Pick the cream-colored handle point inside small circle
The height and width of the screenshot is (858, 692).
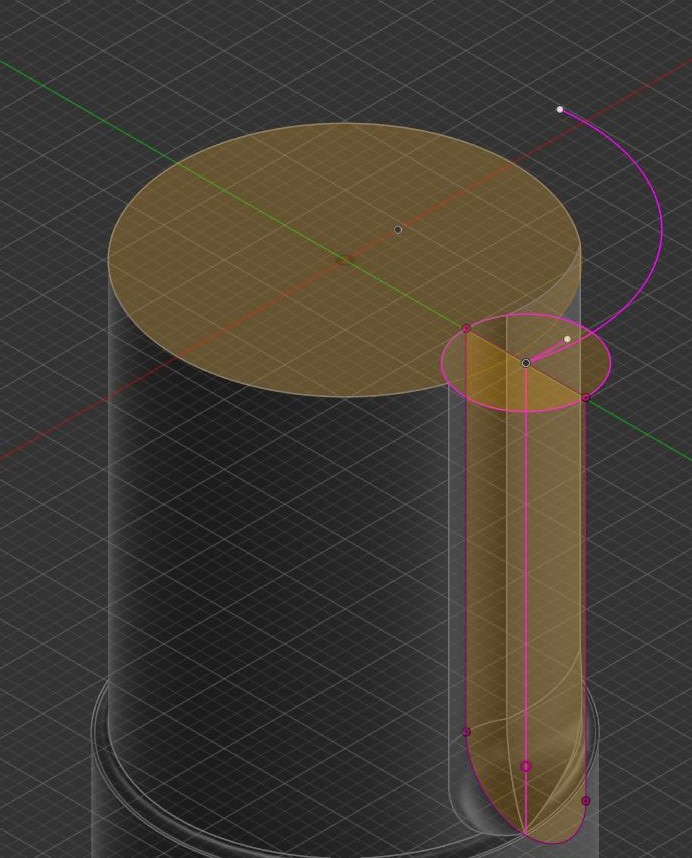click(567, 339)
